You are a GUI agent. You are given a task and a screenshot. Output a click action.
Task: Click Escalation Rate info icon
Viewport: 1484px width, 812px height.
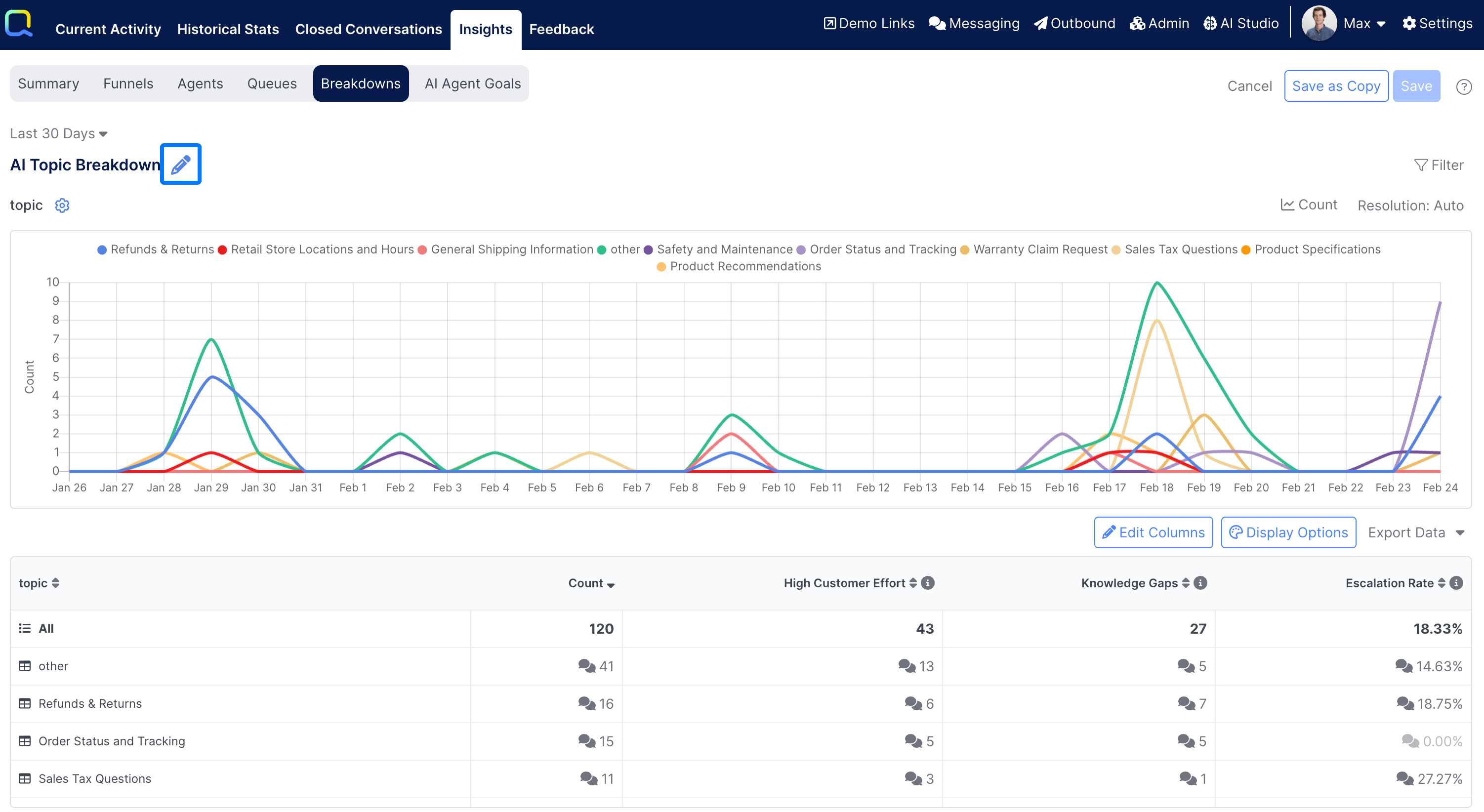1456,583
